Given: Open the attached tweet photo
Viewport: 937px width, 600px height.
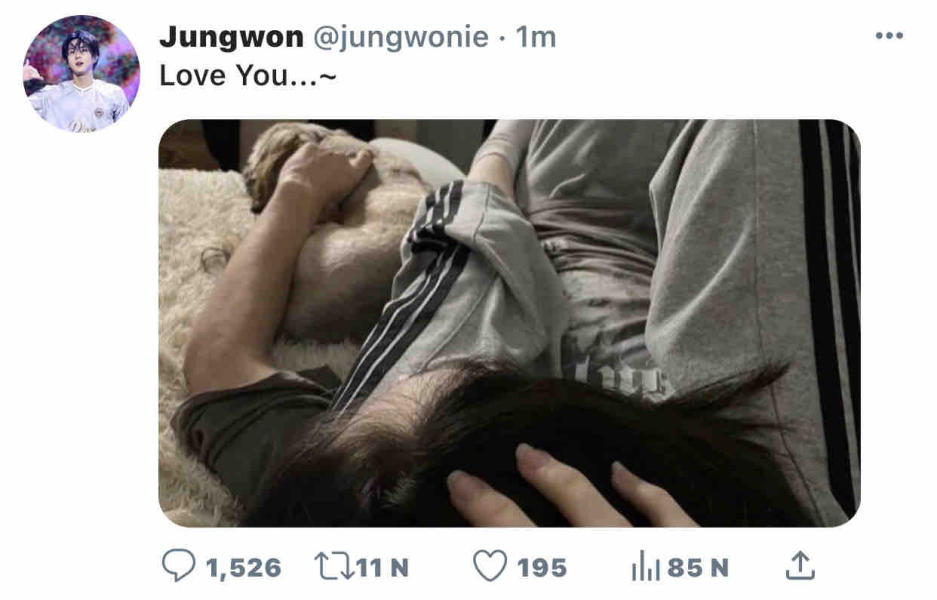Looking at the screenshot, I should tap(509, 323).
